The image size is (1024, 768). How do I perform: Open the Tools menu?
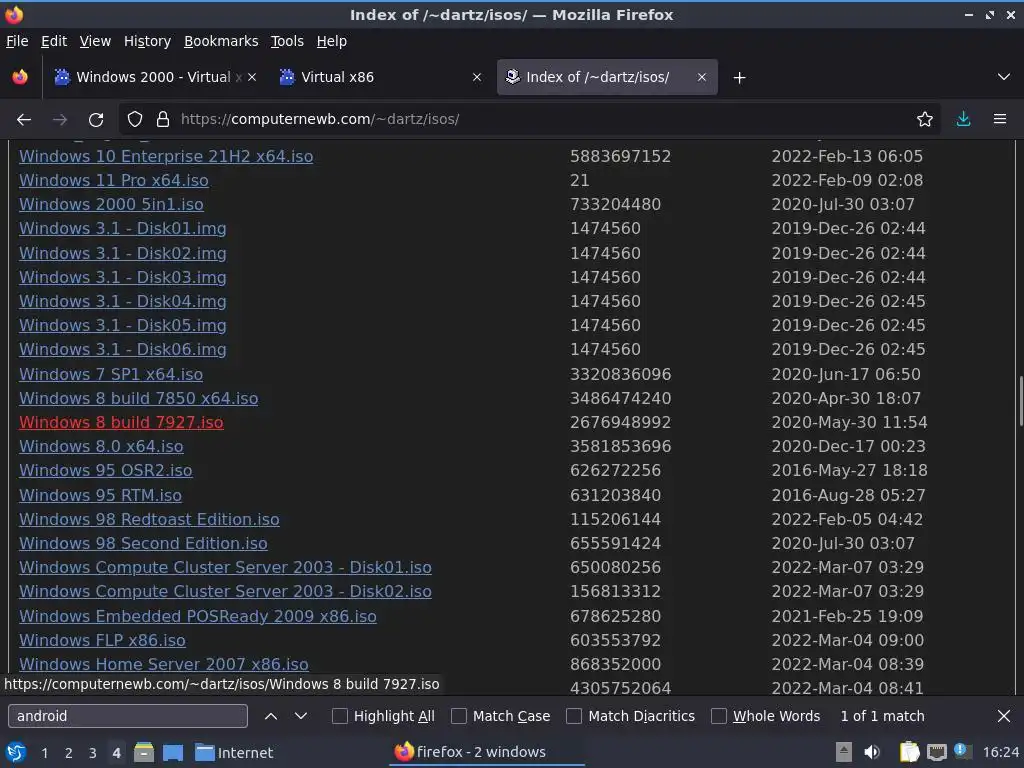coord(287,41)
